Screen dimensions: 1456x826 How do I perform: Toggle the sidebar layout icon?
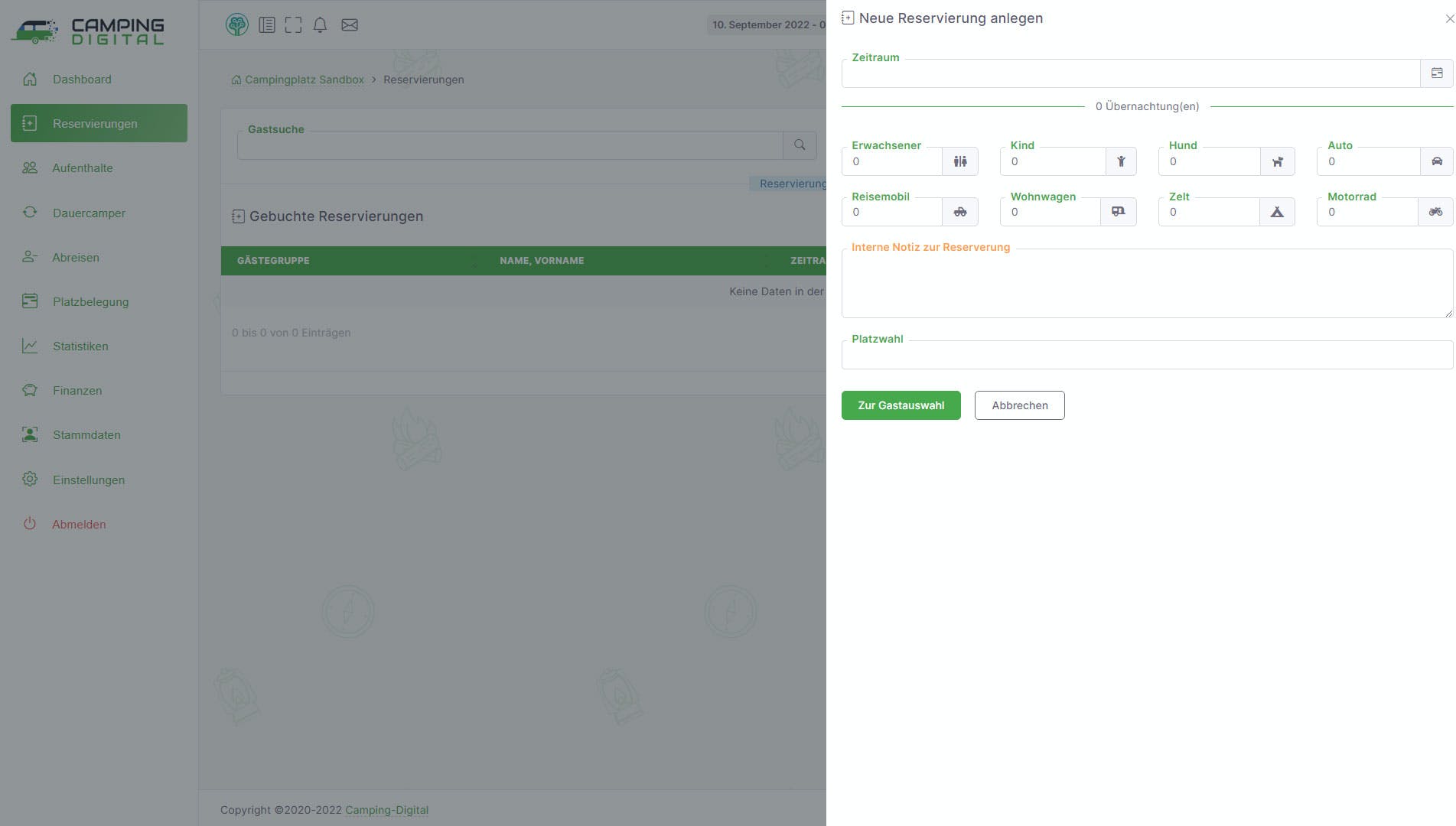tap(267, 25)
